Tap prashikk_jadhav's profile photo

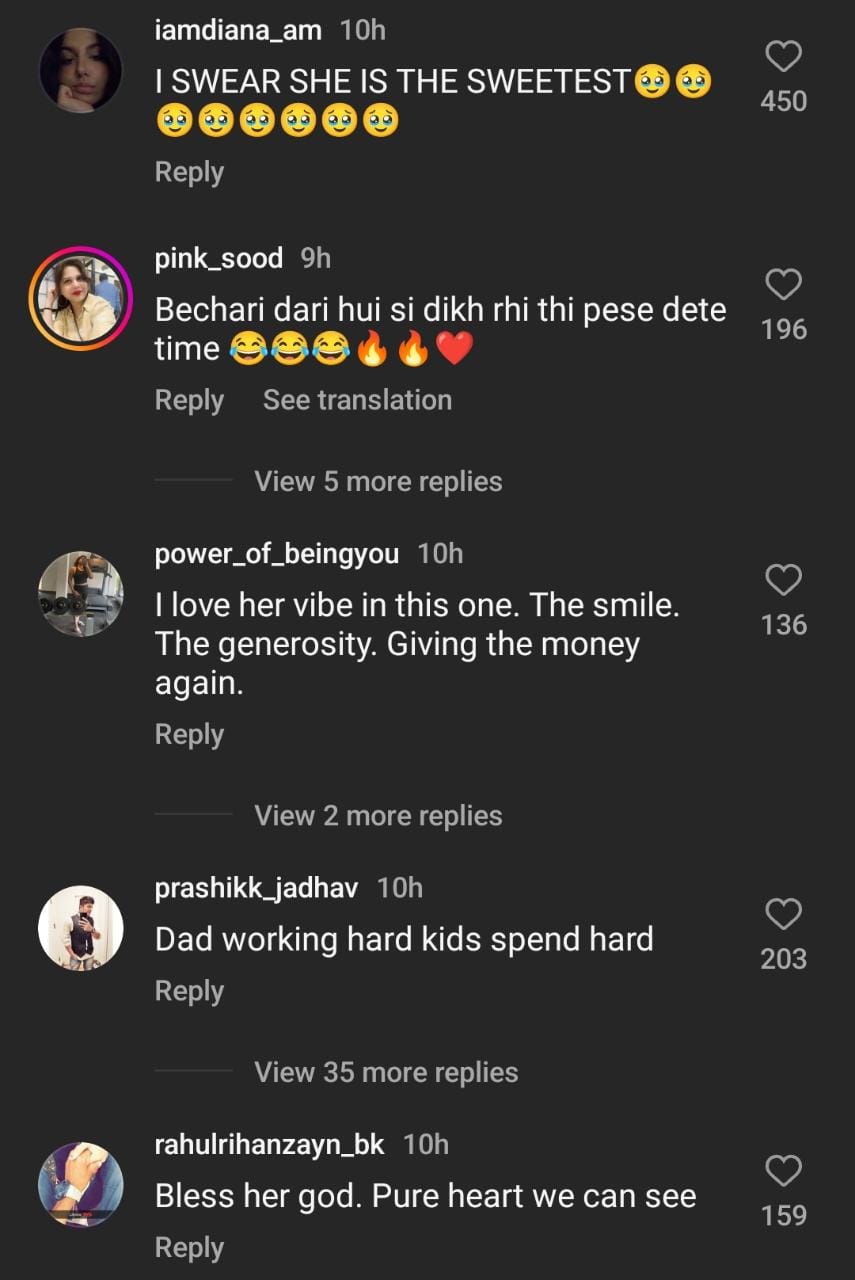point(80,927)
